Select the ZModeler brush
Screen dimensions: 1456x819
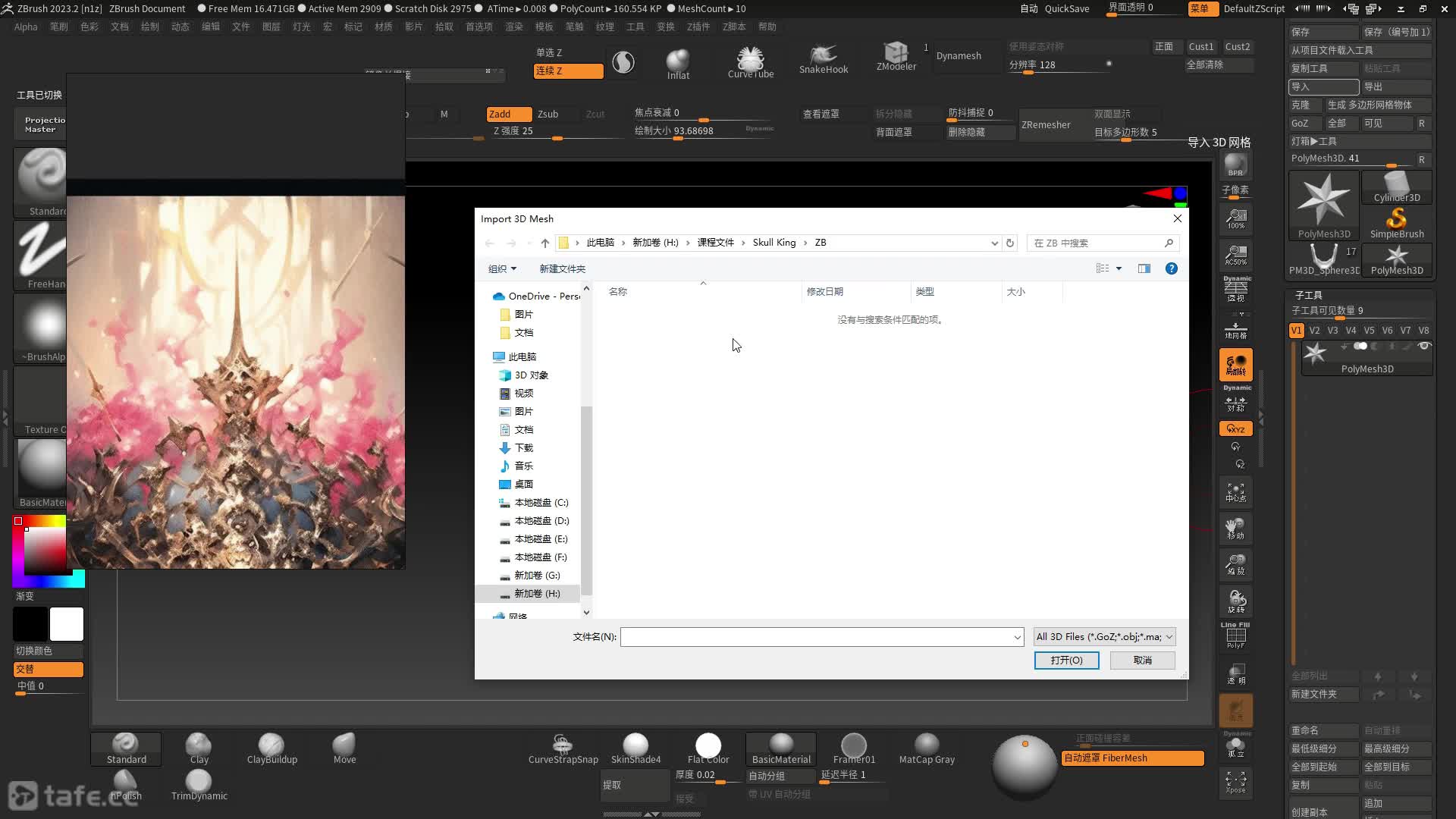coord(896,57)
